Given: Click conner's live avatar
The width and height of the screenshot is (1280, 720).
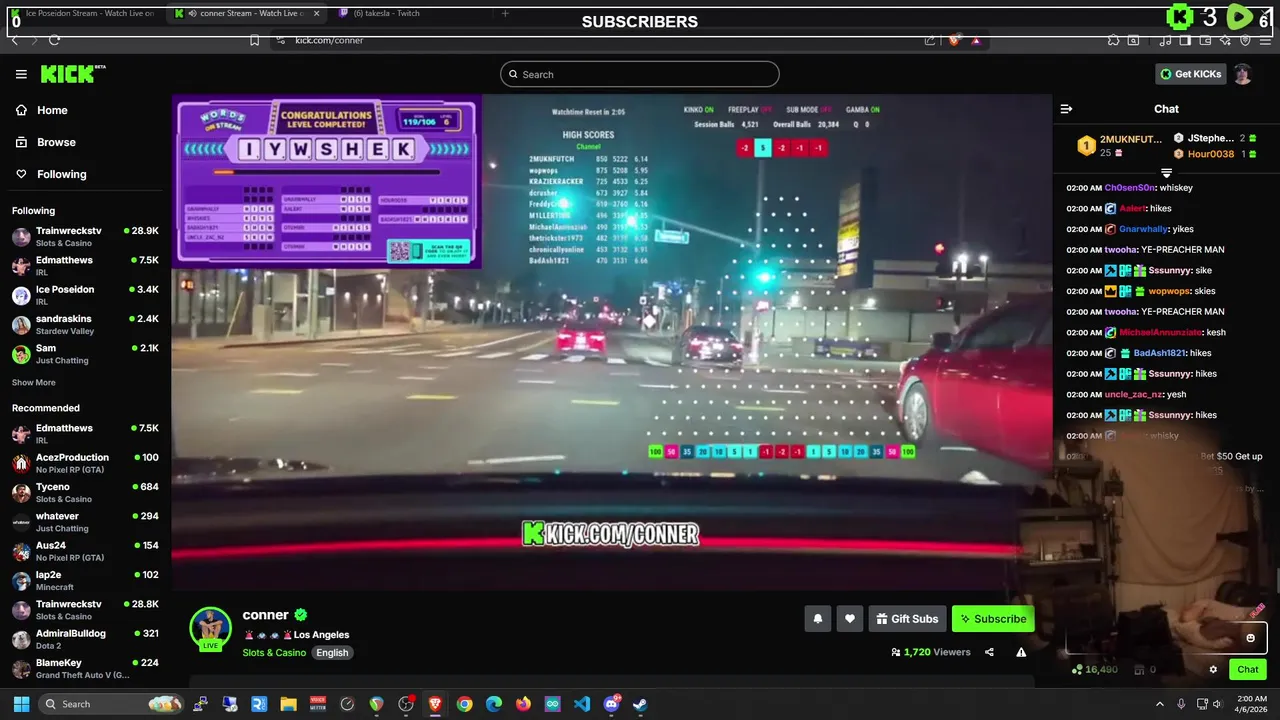Looking at the screenshot, I should click(x=211, y=629).
